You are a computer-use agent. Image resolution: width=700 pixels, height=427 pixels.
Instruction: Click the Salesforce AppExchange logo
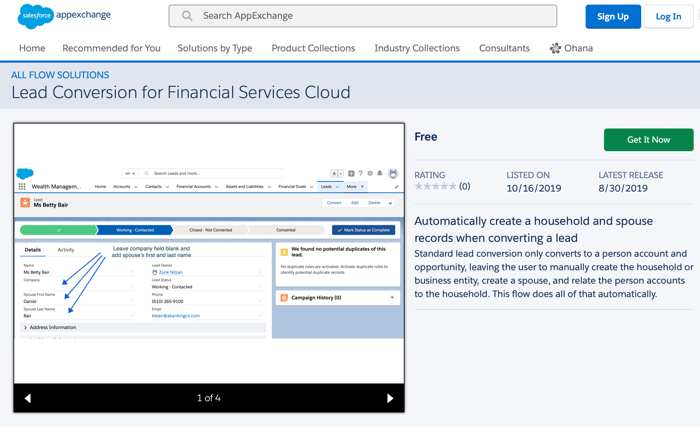pyautogui.click(x=64, y=16)
